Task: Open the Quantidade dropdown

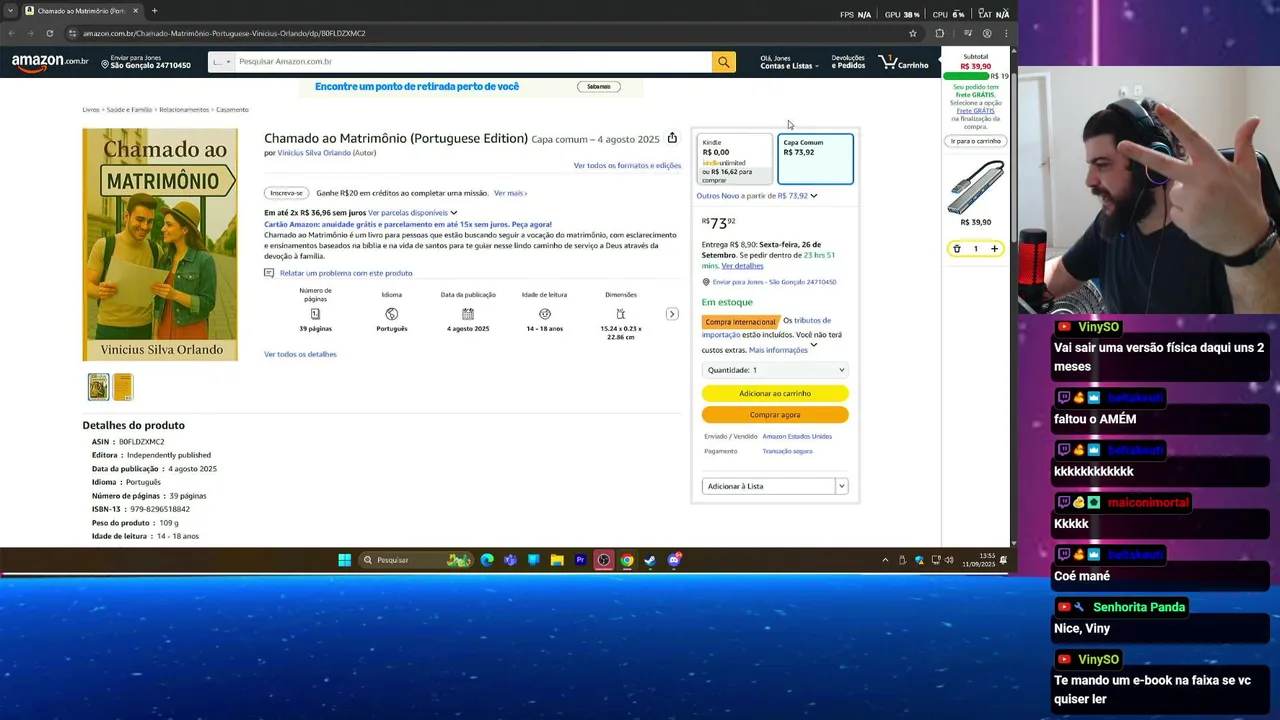Action: point(775,370)
